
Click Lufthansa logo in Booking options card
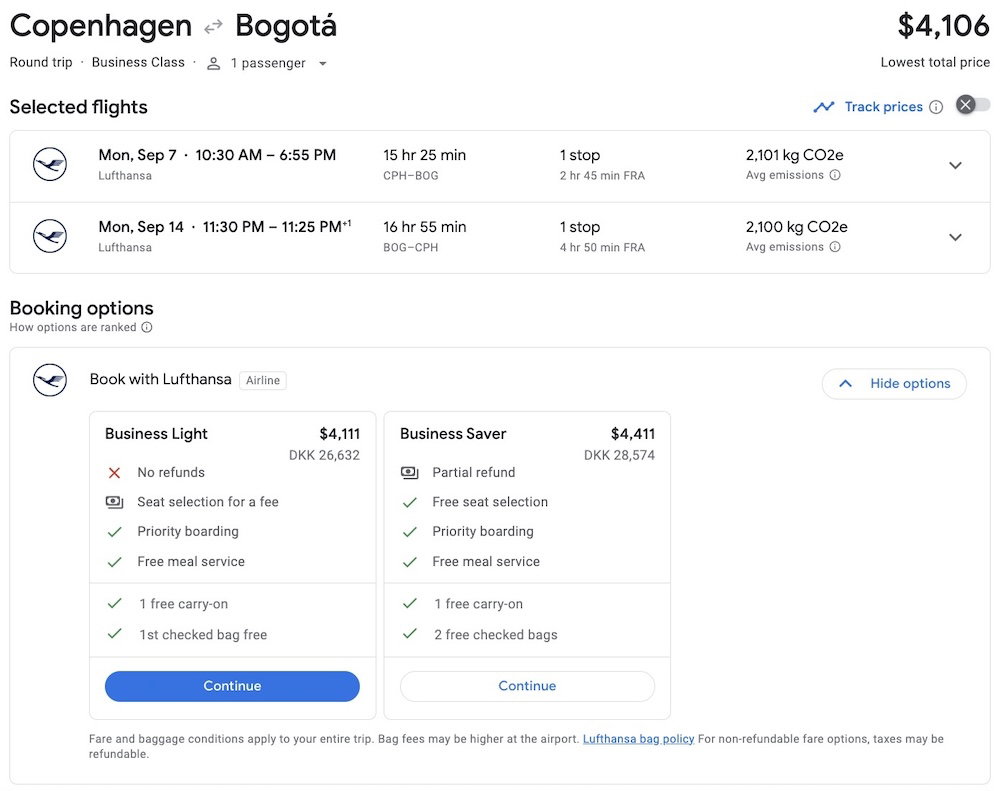click(50, 380)
